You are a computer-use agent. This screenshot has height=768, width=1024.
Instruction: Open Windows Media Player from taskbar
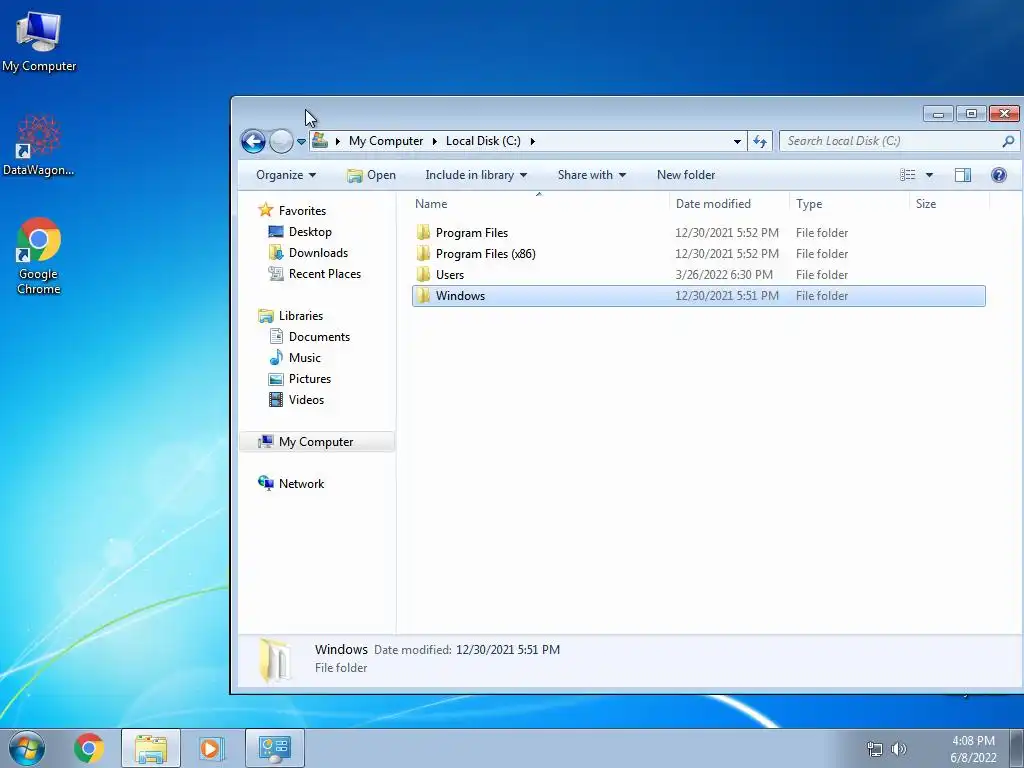211,748
